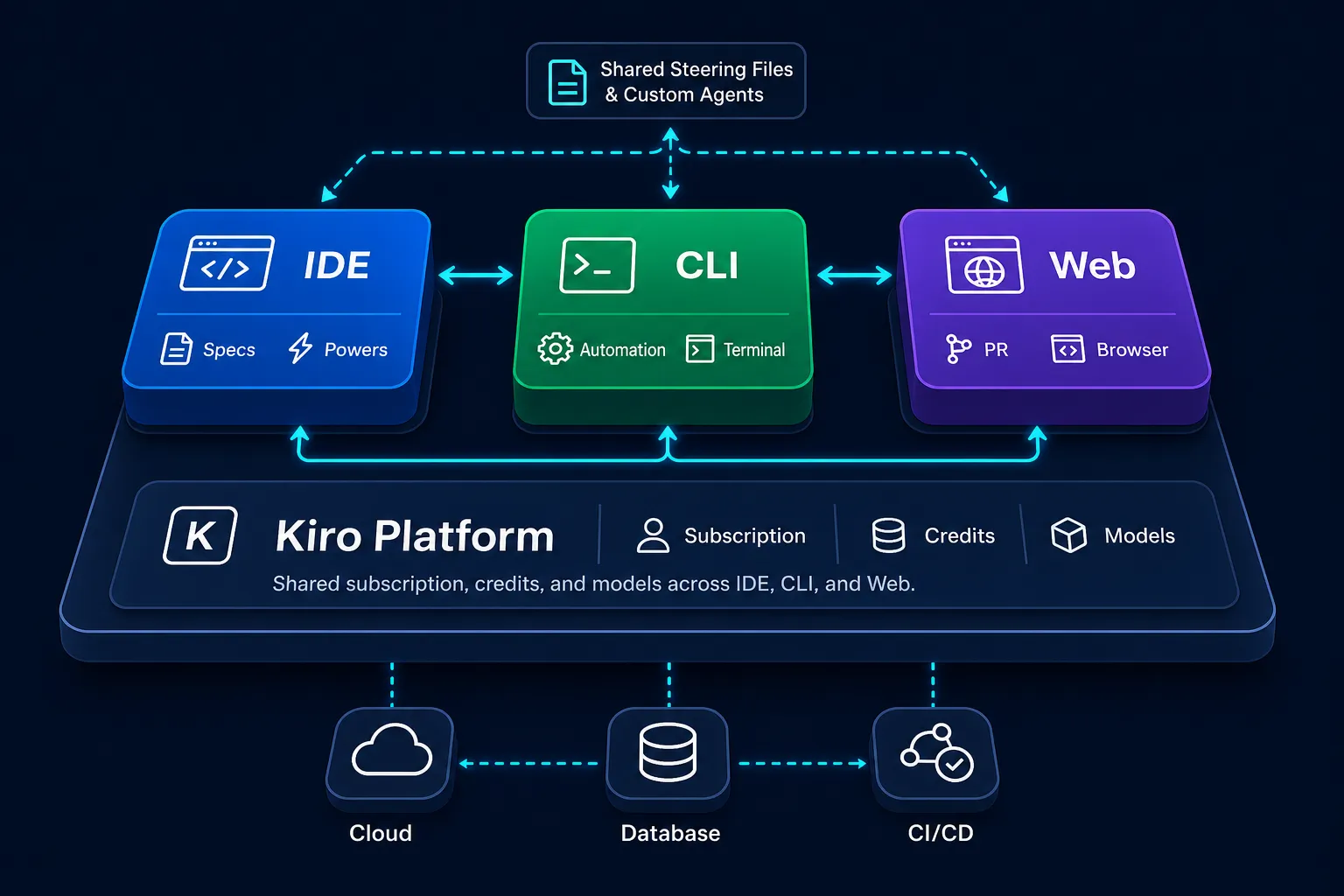
Task: Click the Browser code window icon
Action: pyautogui.click(x=1067, y=349)
